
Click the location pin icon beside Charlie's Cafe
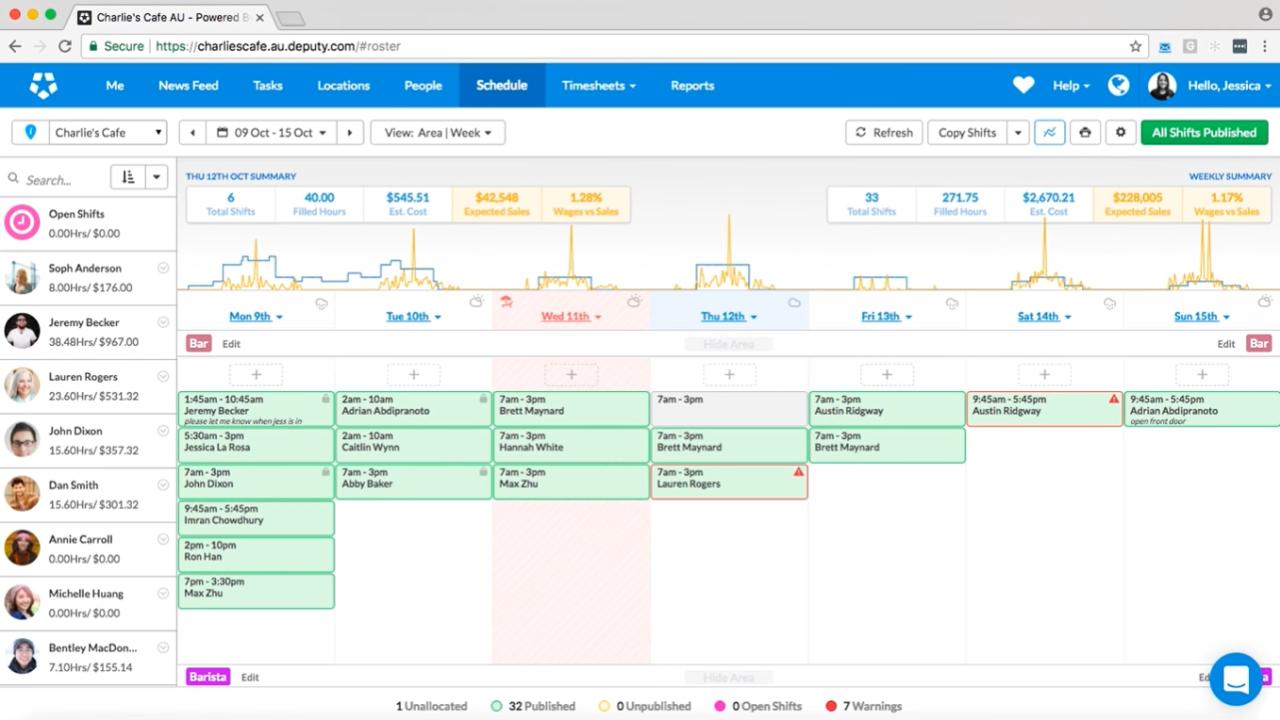[x=30, y=131]
